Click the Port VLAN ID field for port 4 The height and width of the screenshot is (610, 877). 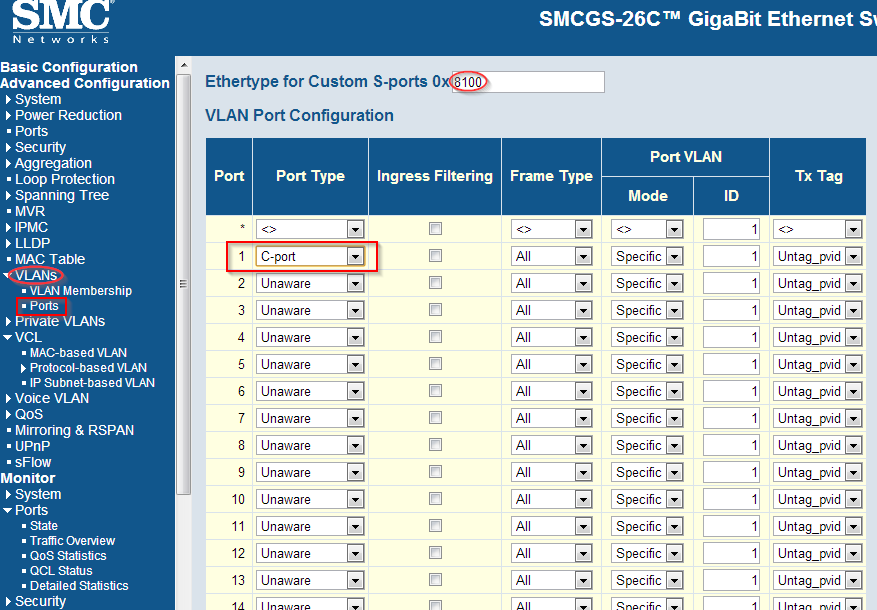point(731,337)
